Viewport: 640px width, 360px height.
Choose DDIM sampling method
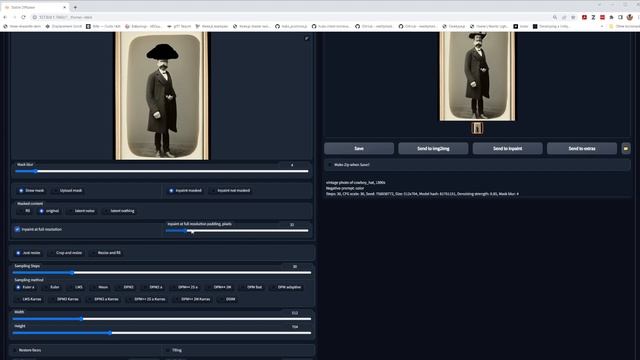228,299
